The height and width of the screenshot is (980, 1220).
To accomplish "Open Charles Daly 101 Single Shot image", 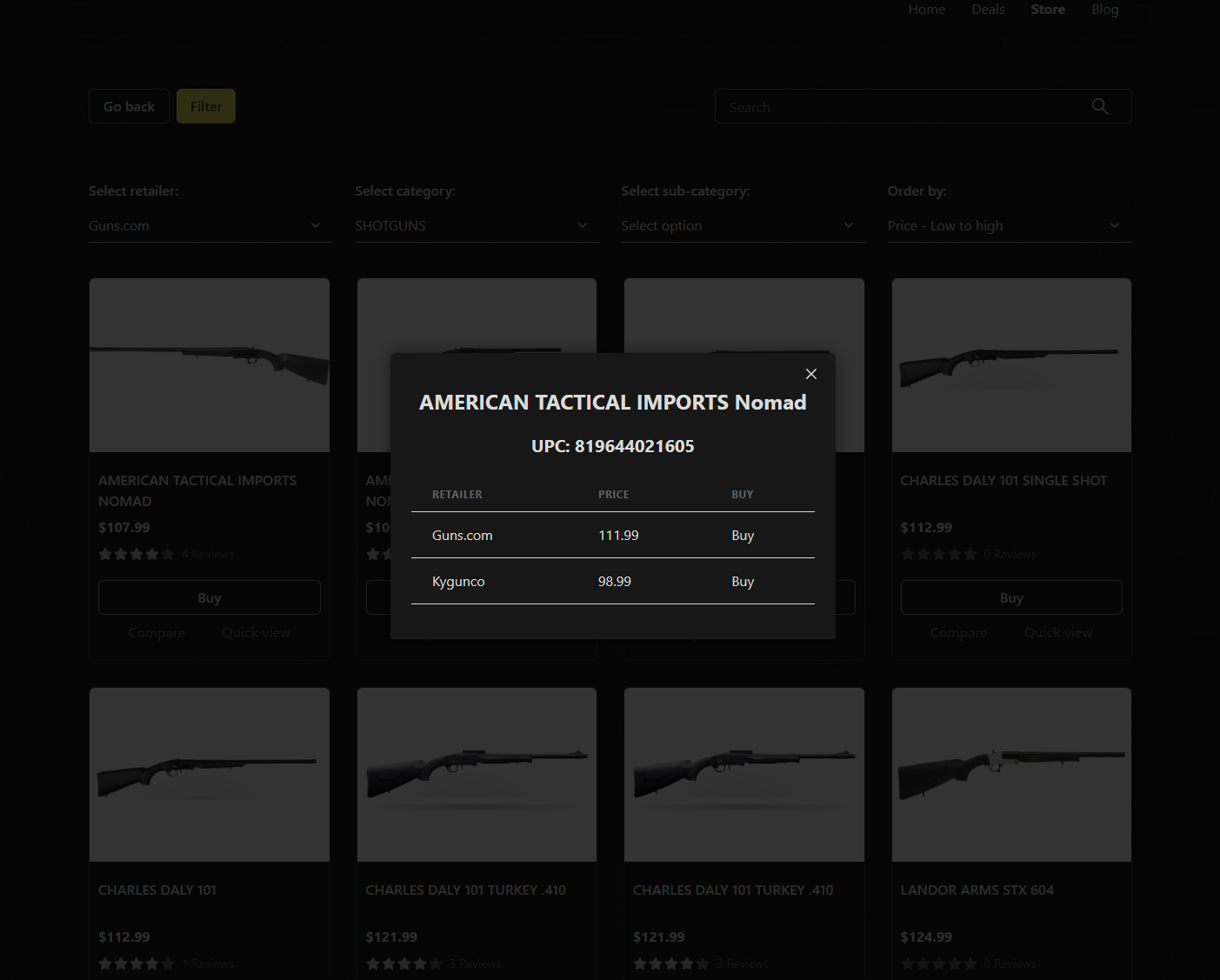I will pos(1011,365).
